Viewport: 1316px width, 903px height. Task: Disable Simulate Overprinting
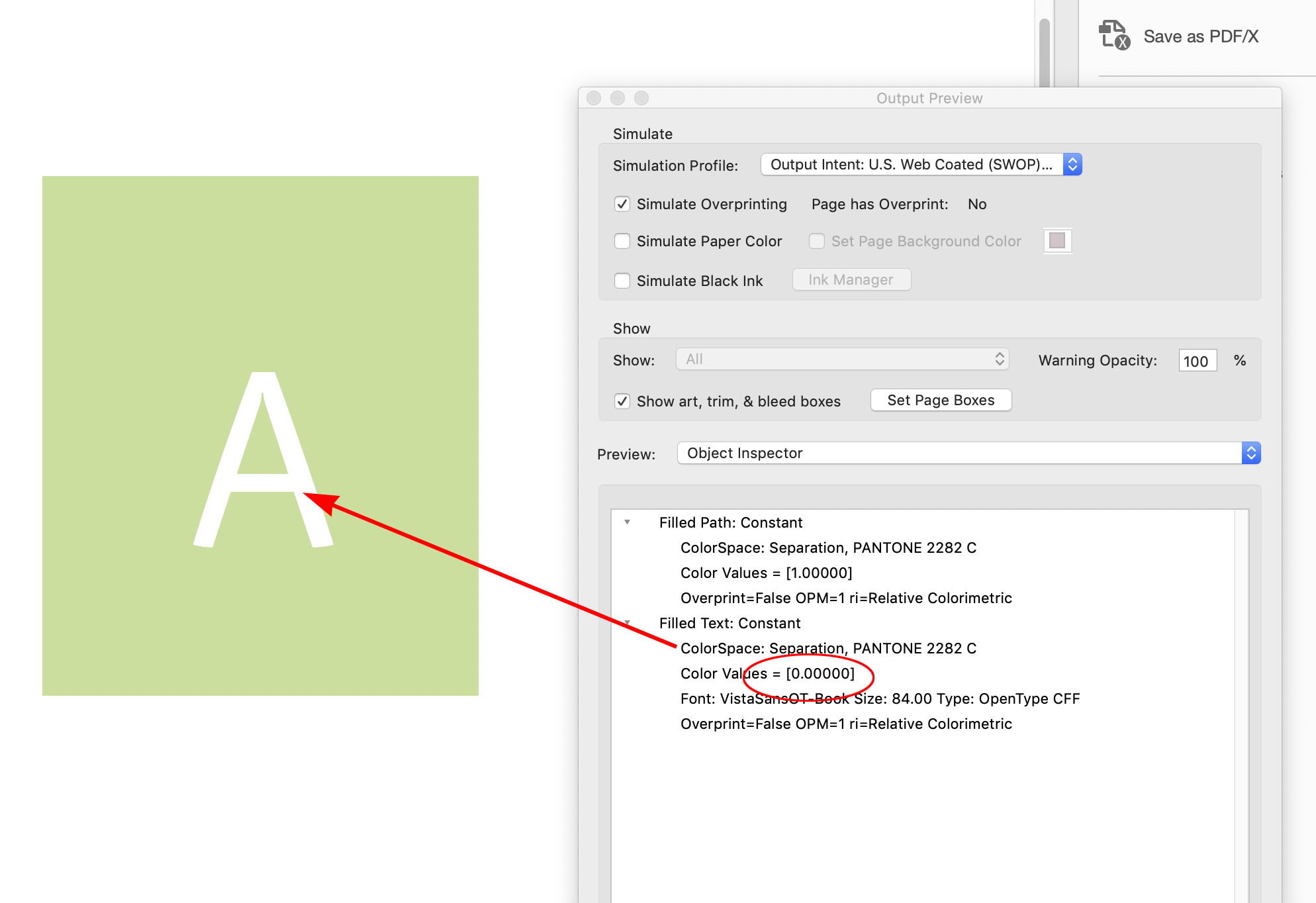(x=622, y=204)
